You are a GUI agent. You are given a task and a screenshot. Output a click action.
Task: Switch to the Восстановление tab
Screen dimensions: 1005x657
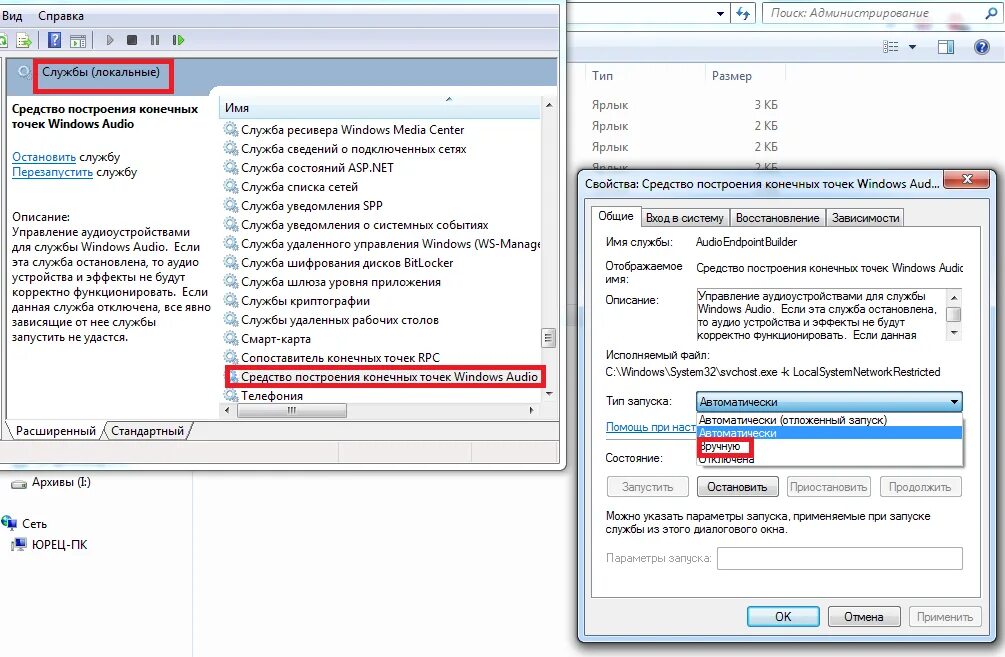point(777,218)
